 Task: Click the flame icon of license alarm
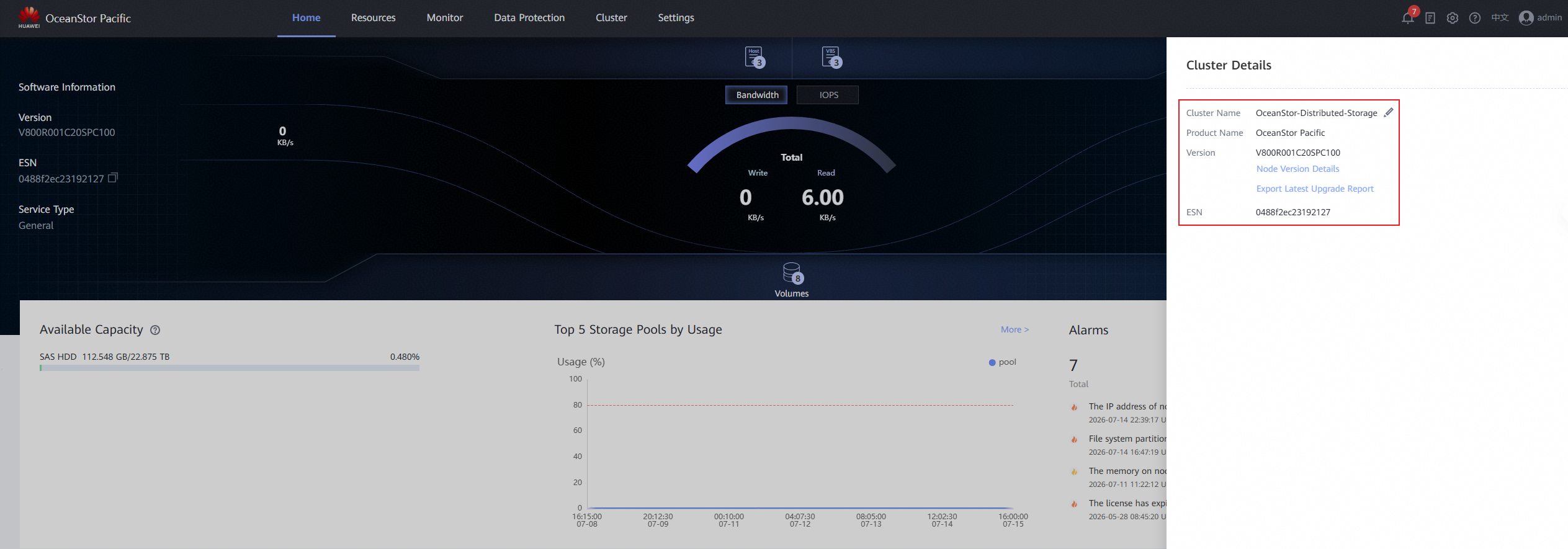[1074, 504]
